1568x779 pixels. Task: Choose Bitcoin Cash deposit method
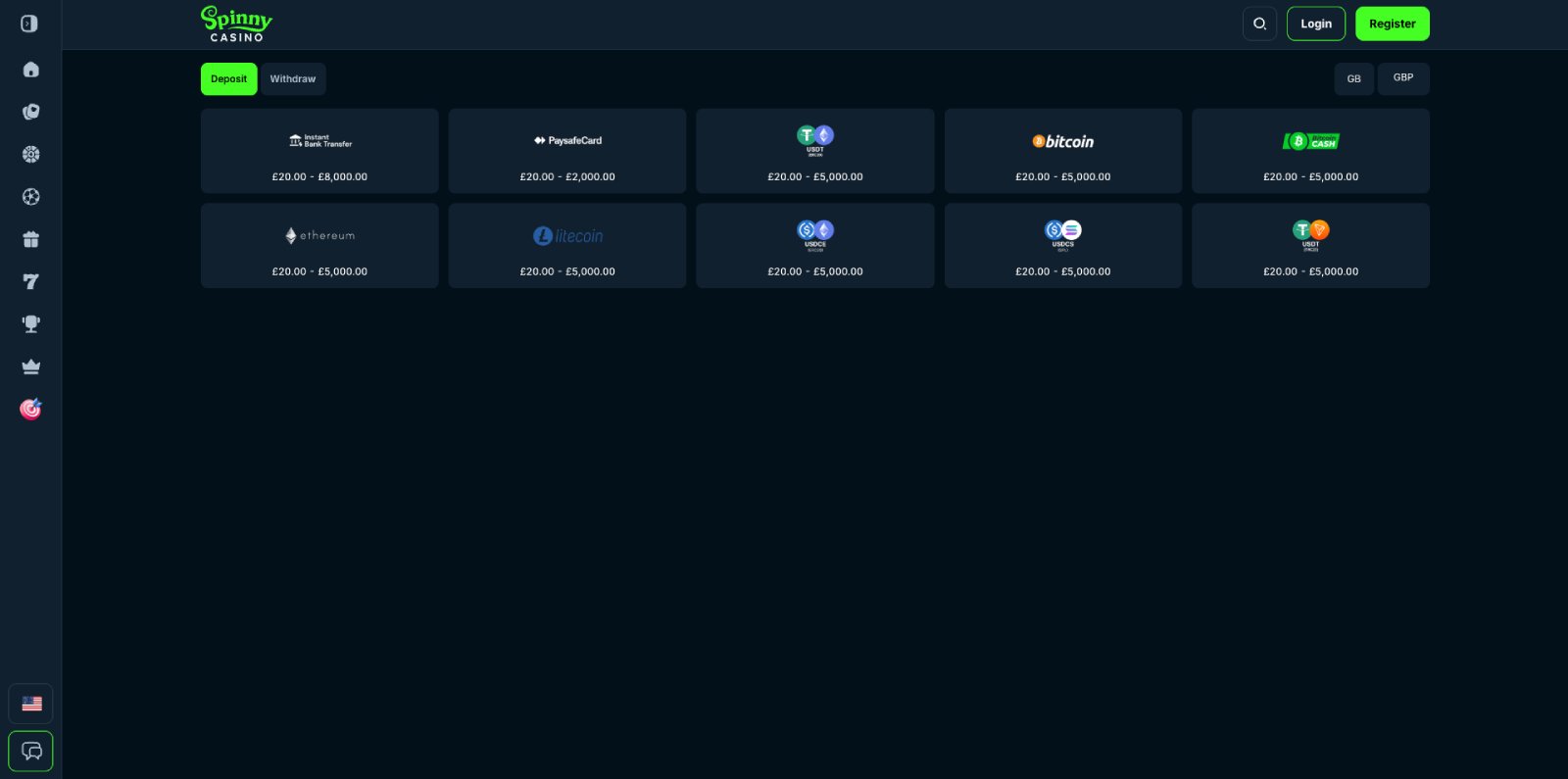1311,151
